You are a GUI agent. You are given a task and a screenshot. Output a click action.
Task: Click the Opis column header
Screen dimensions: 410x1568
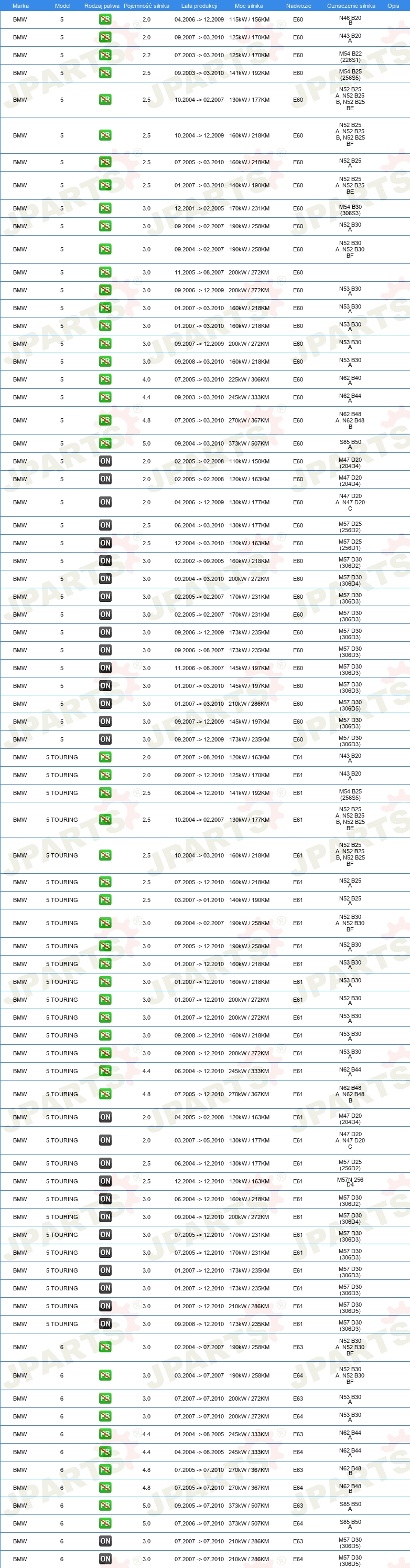(x=393, y=5)
